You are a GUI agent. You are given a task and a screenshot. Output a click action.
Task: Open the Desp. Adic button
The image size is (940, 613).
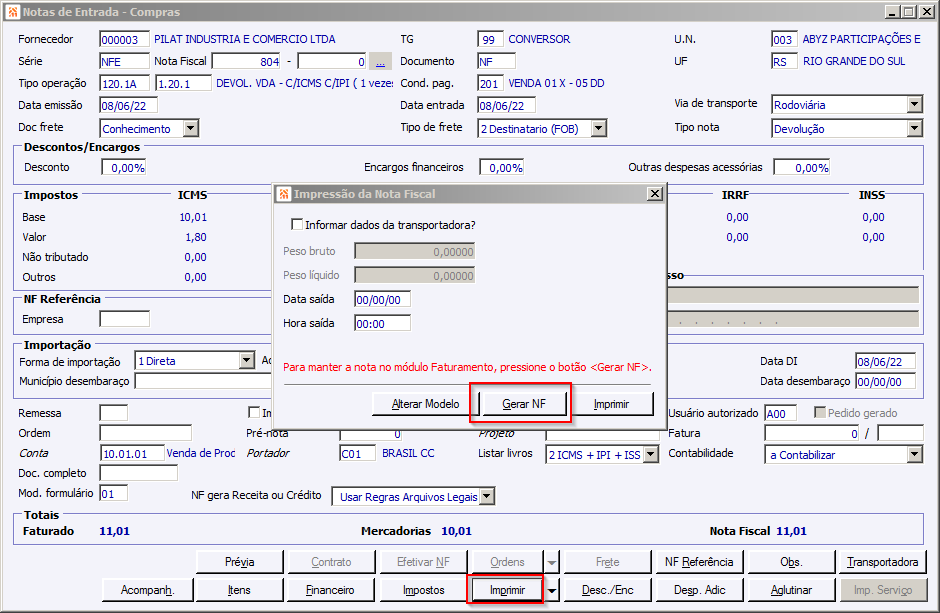699,590
